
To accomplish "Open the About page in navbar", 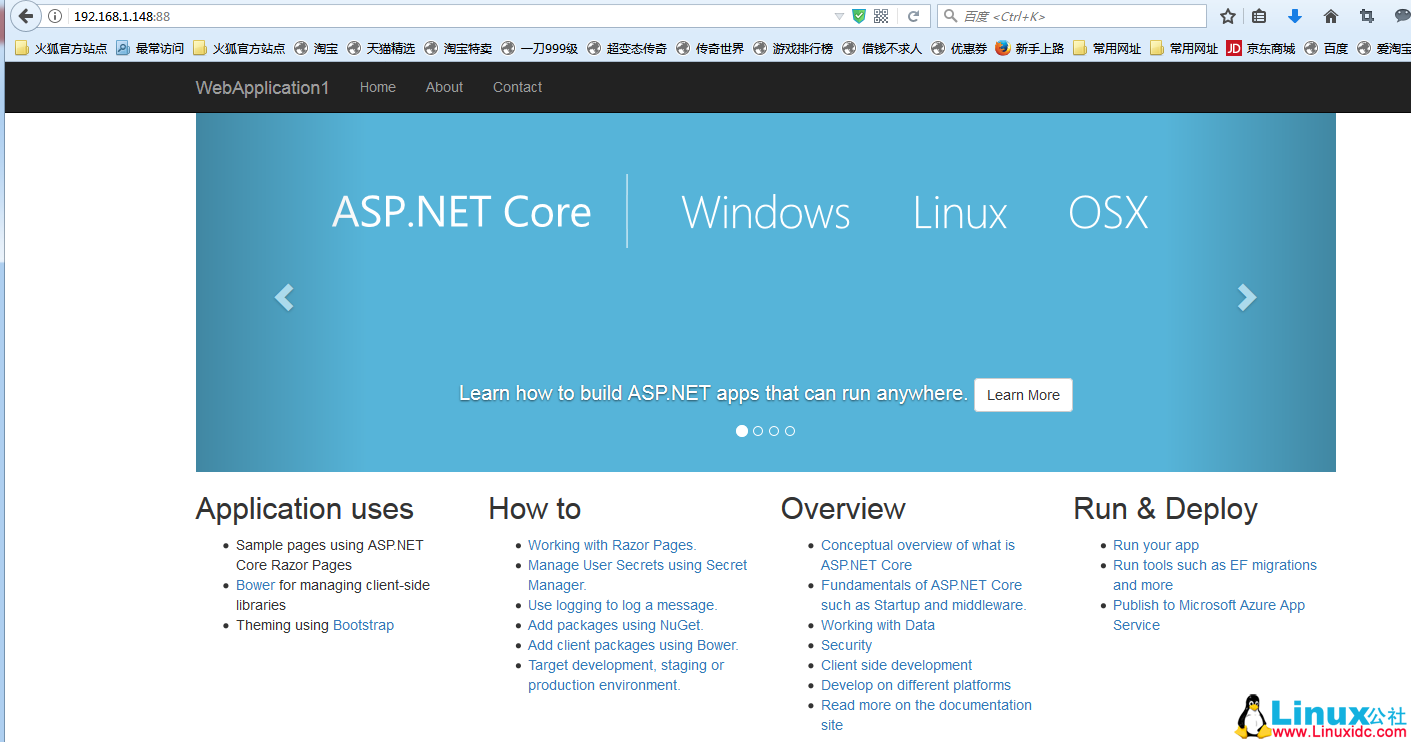I will [x=444, y=87].
